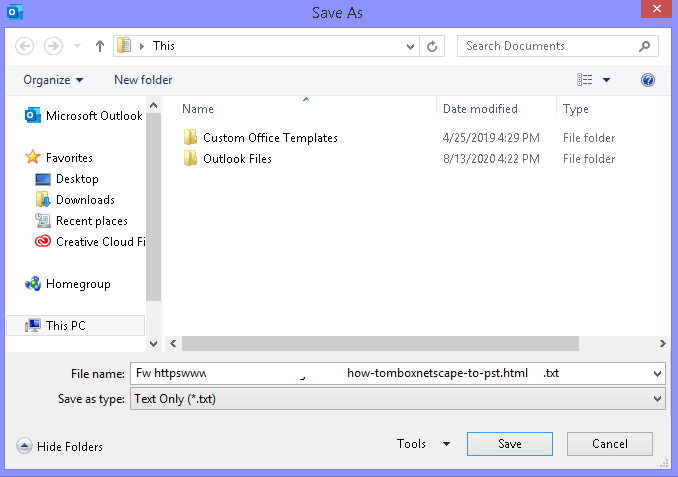The image size is (678, 477).
Task: Open the Organize menu
Action: click(x=53, y=80)
